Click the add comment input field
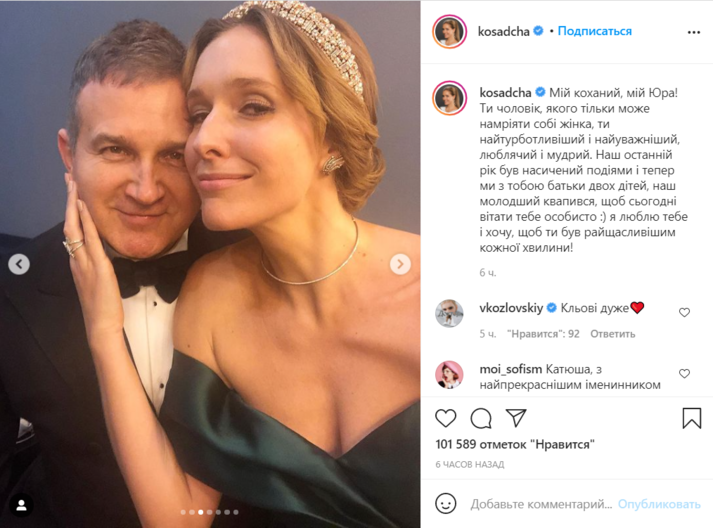Image resolution: width=713 pixels, height=528 pixels. 540,504
